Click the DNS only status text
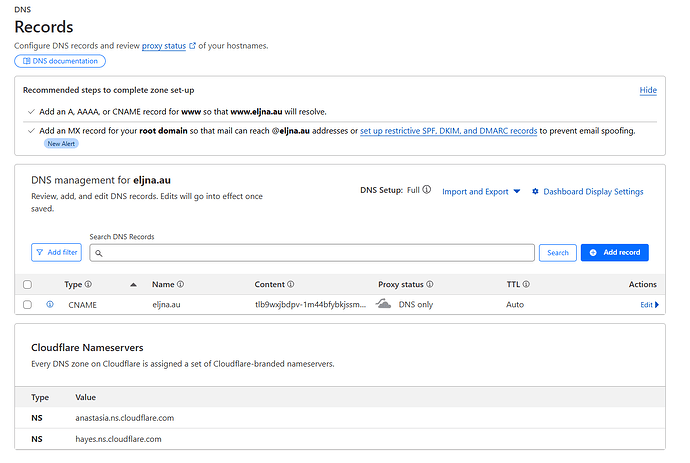690x463 pixels. (x=416, y=305)
